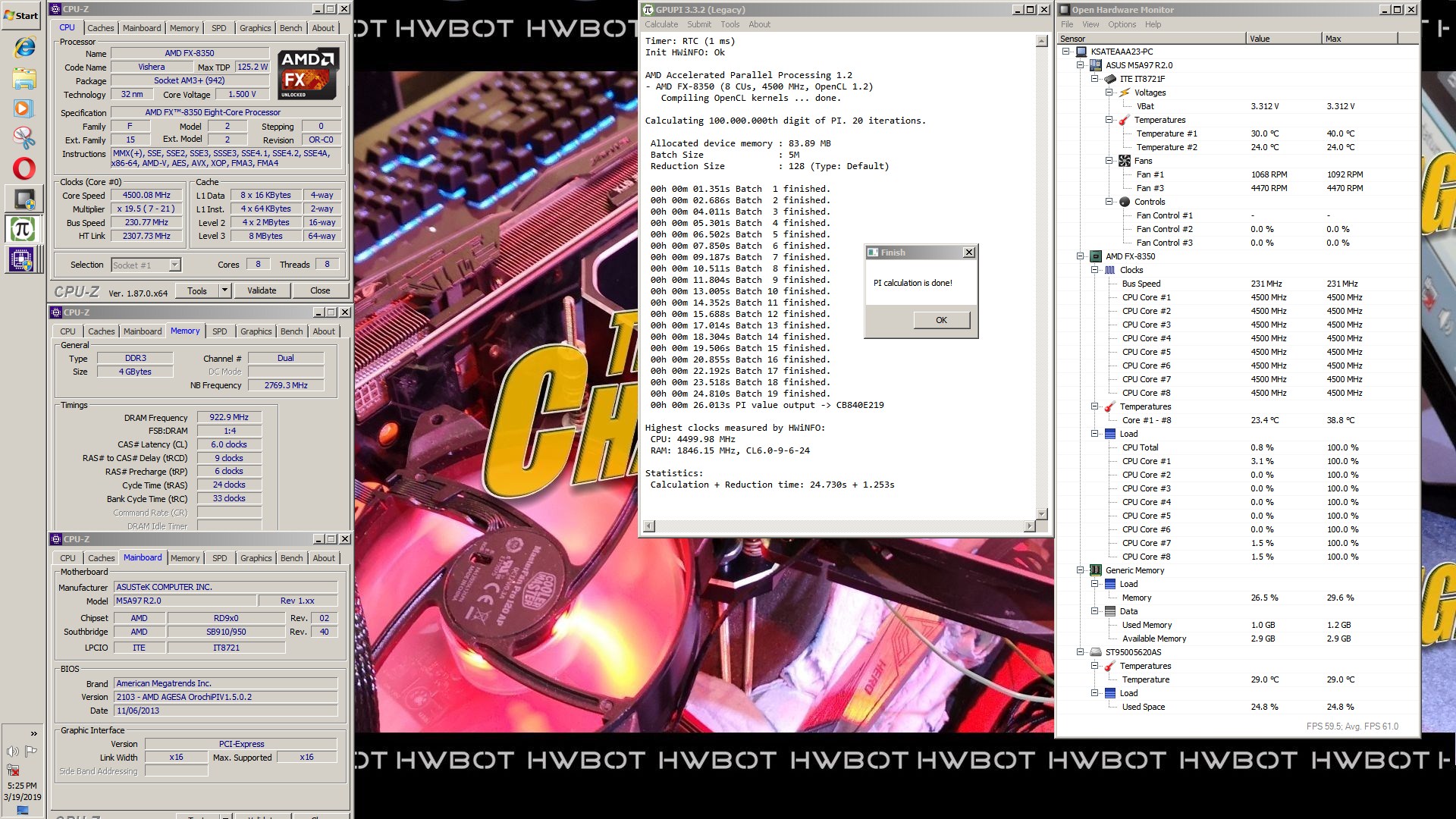This screenshot has height=819, width=1456.
Task: Open the Windows Start menu
Action: [21, 15]
